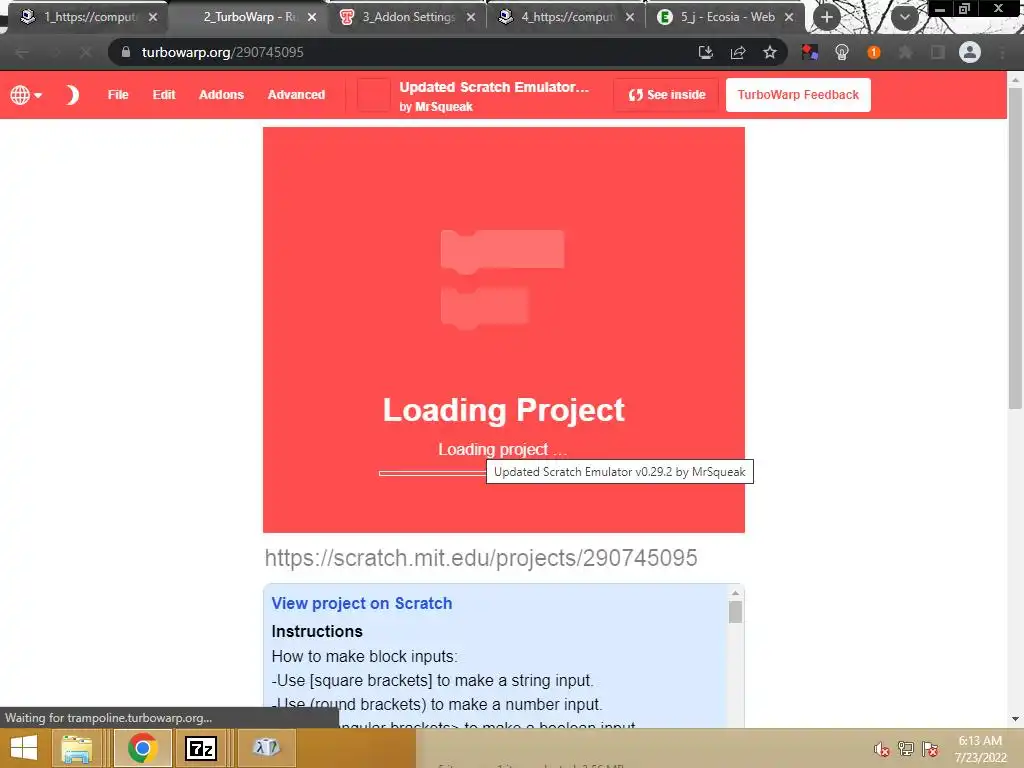Viewport: 1024px width, 768px height.
Task: Switch to tab 4_https://comput
Action: click(x=567, y=17)
